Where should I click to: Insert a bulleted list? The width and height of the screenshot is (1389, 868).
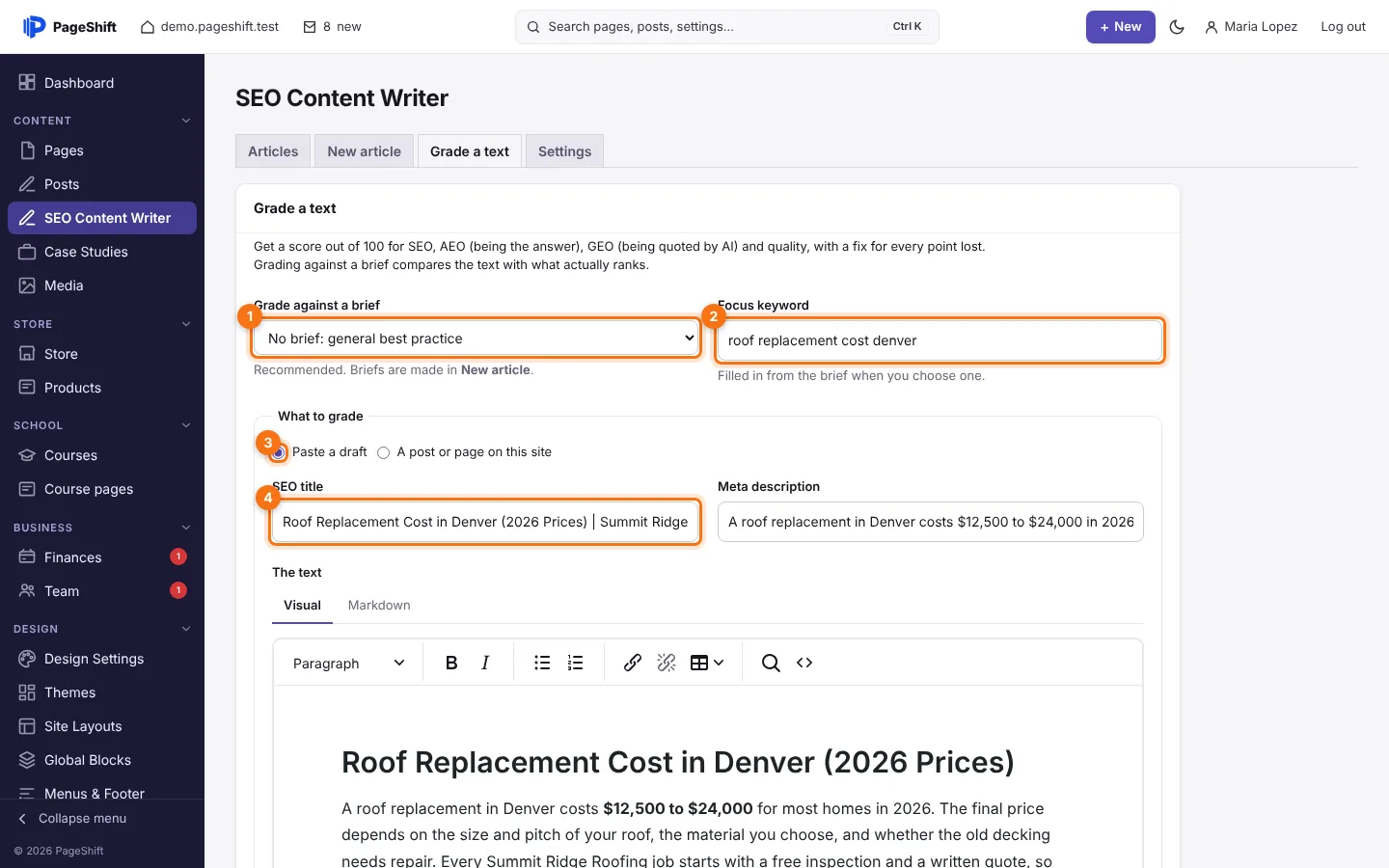[542, 663]
